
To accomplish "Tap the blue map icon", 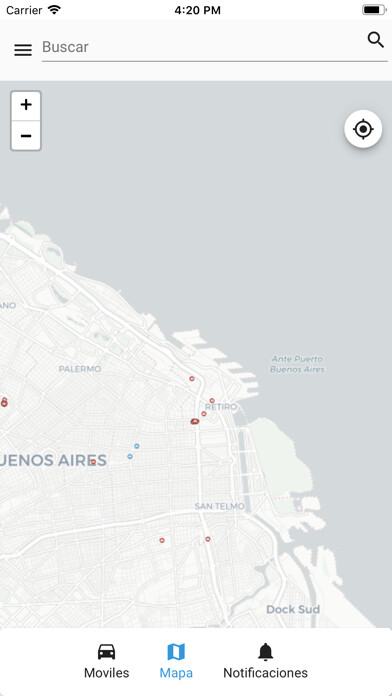I will [176, 652].
